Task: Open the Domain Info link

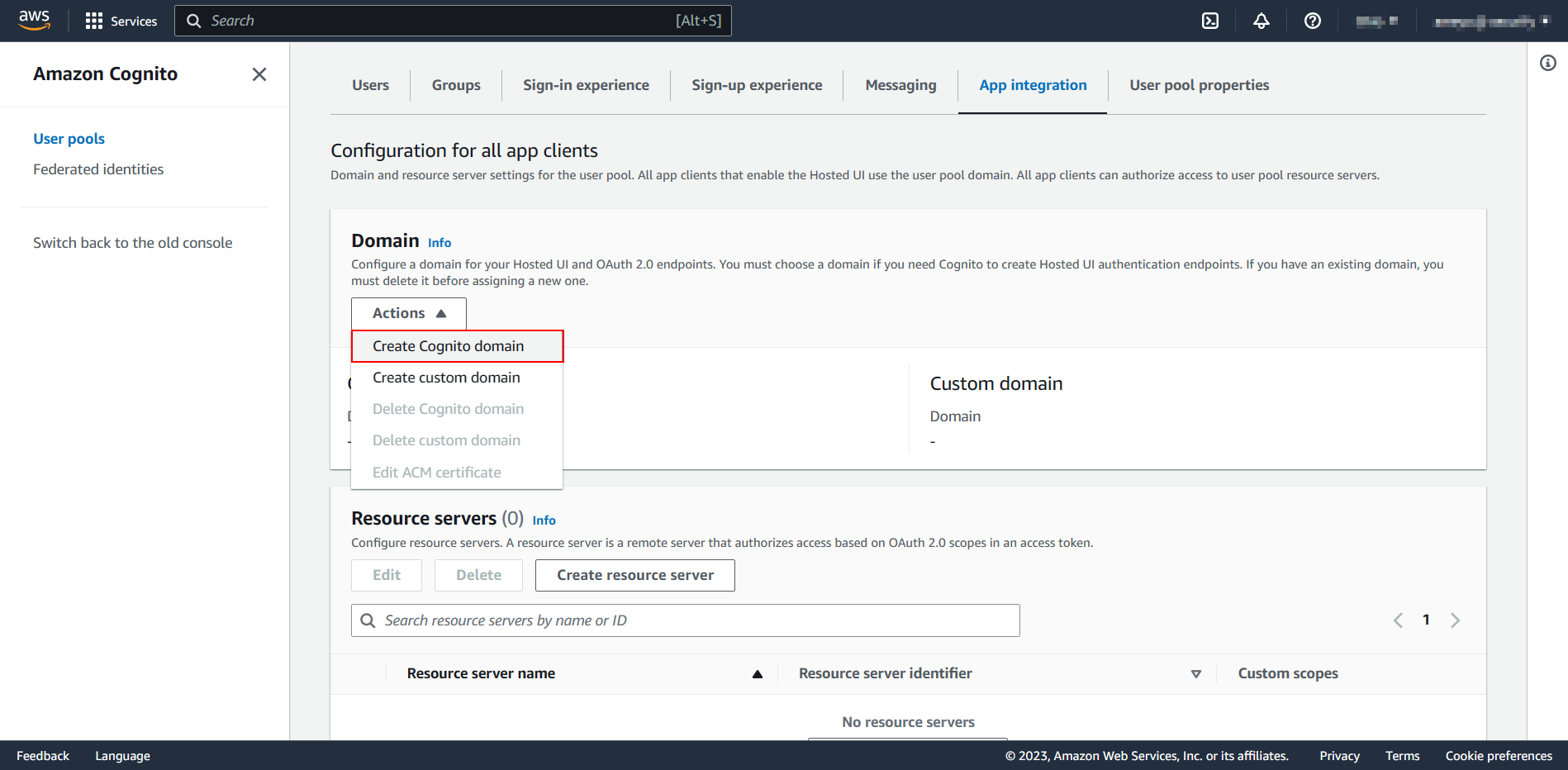Action: [440, 243]
